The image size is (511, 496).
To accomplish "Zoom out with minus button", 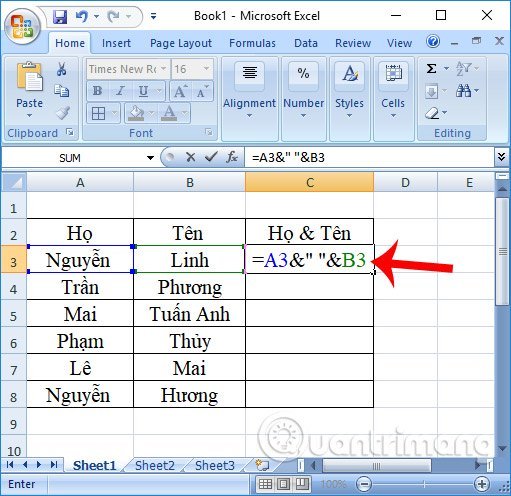I will tap(364, 484).
